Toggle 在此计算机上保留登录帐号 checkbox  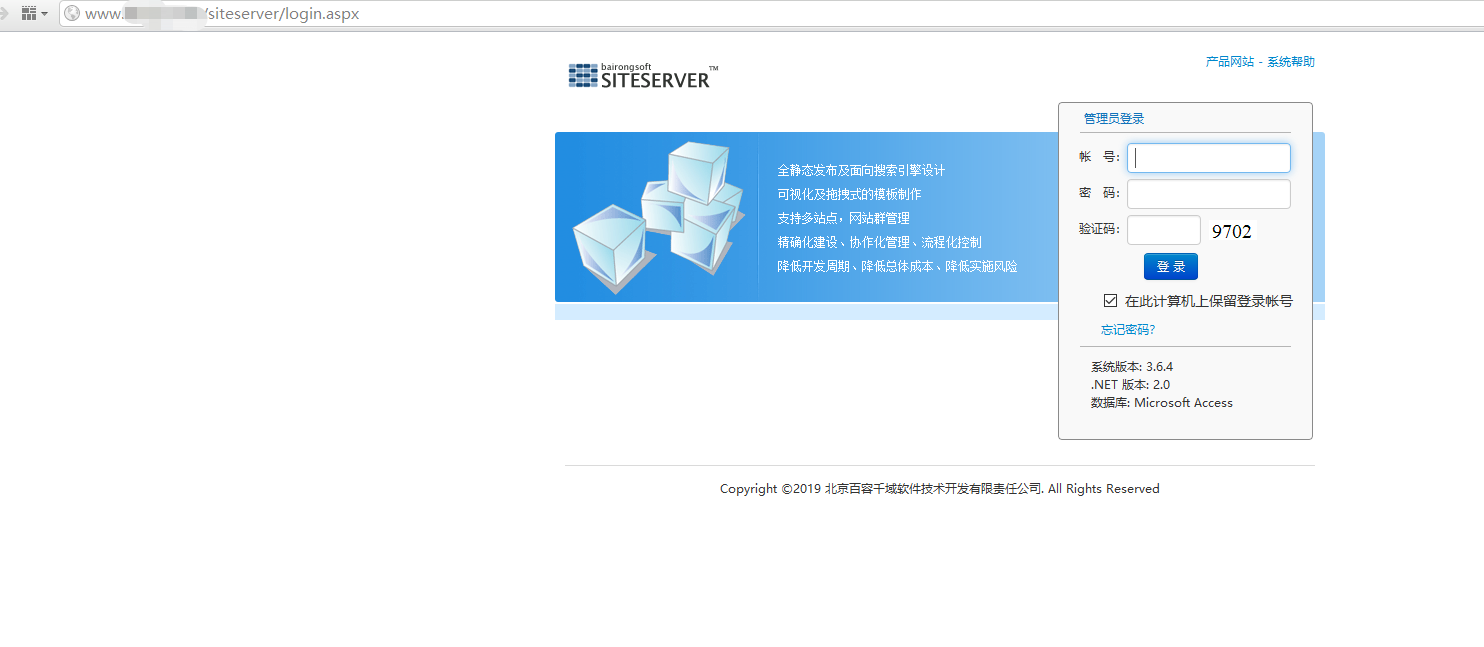(x=1110, y=300)
